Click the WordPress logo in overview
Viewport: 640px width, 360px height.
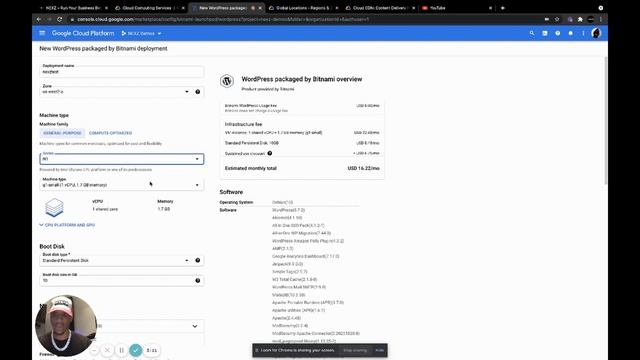click(227, 81)
